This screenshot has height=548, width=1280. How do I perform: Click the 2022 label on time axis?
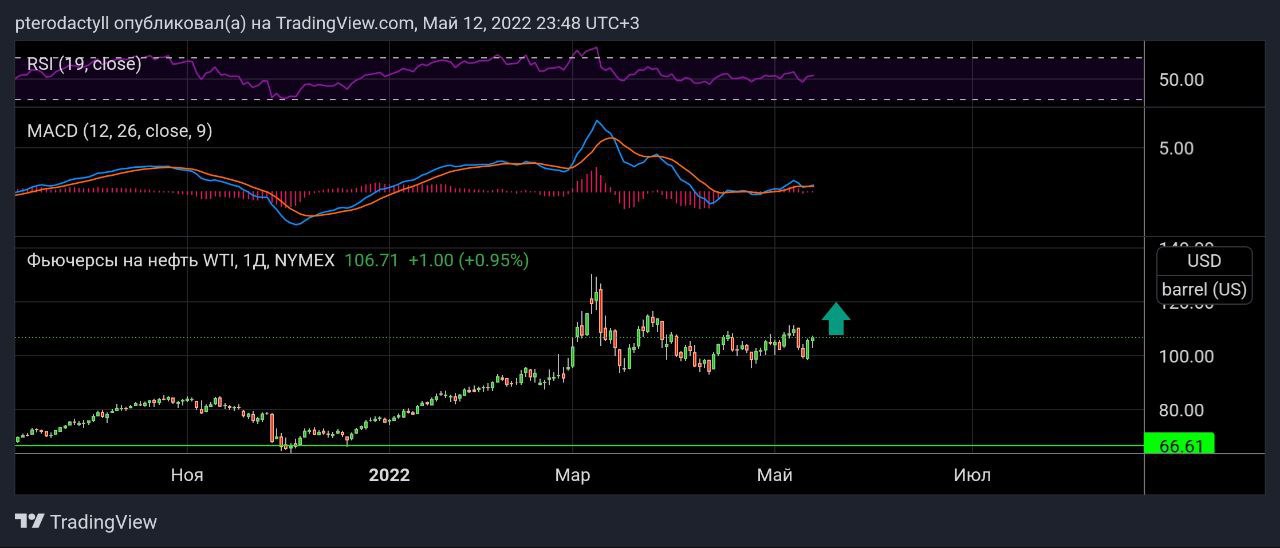pyautogui.click(x=389, y=474)
